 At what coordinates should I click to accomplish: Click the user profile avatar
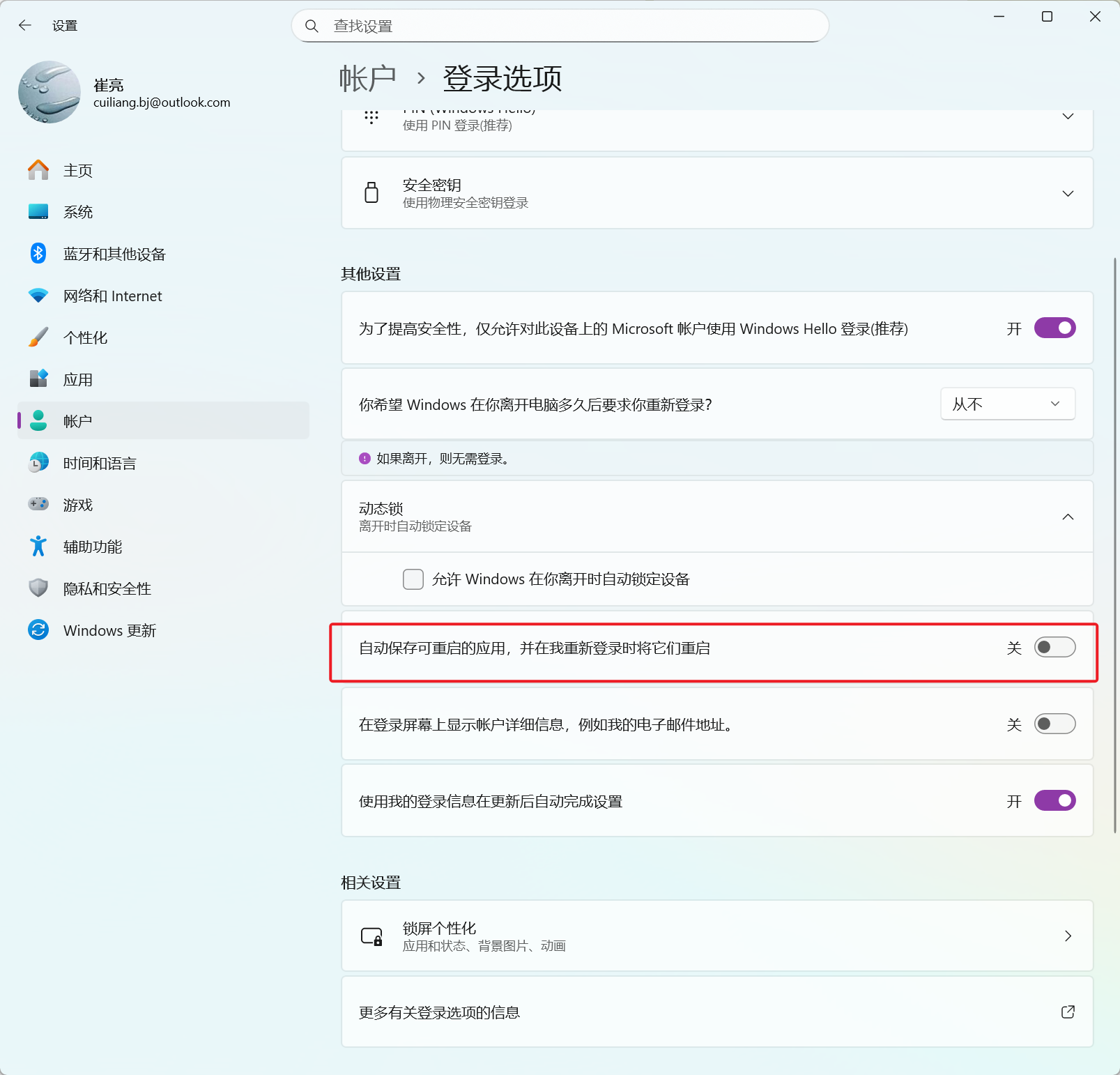(x=49, y=92)
